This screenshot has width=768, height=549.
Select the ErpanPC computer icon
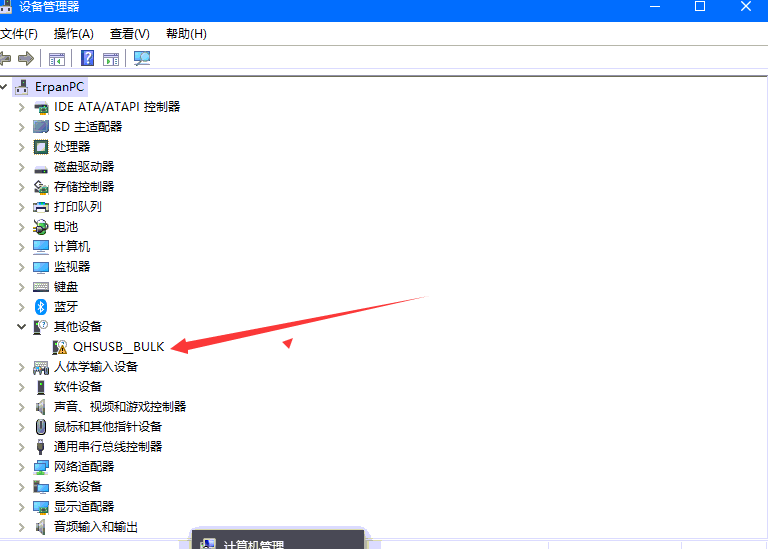coord(22,87)
